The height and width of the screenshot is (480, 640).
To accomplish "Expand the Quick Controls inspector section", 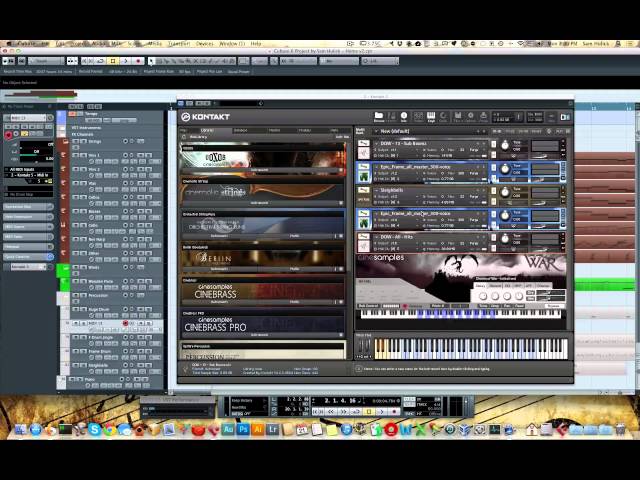I will coord(29,257).
